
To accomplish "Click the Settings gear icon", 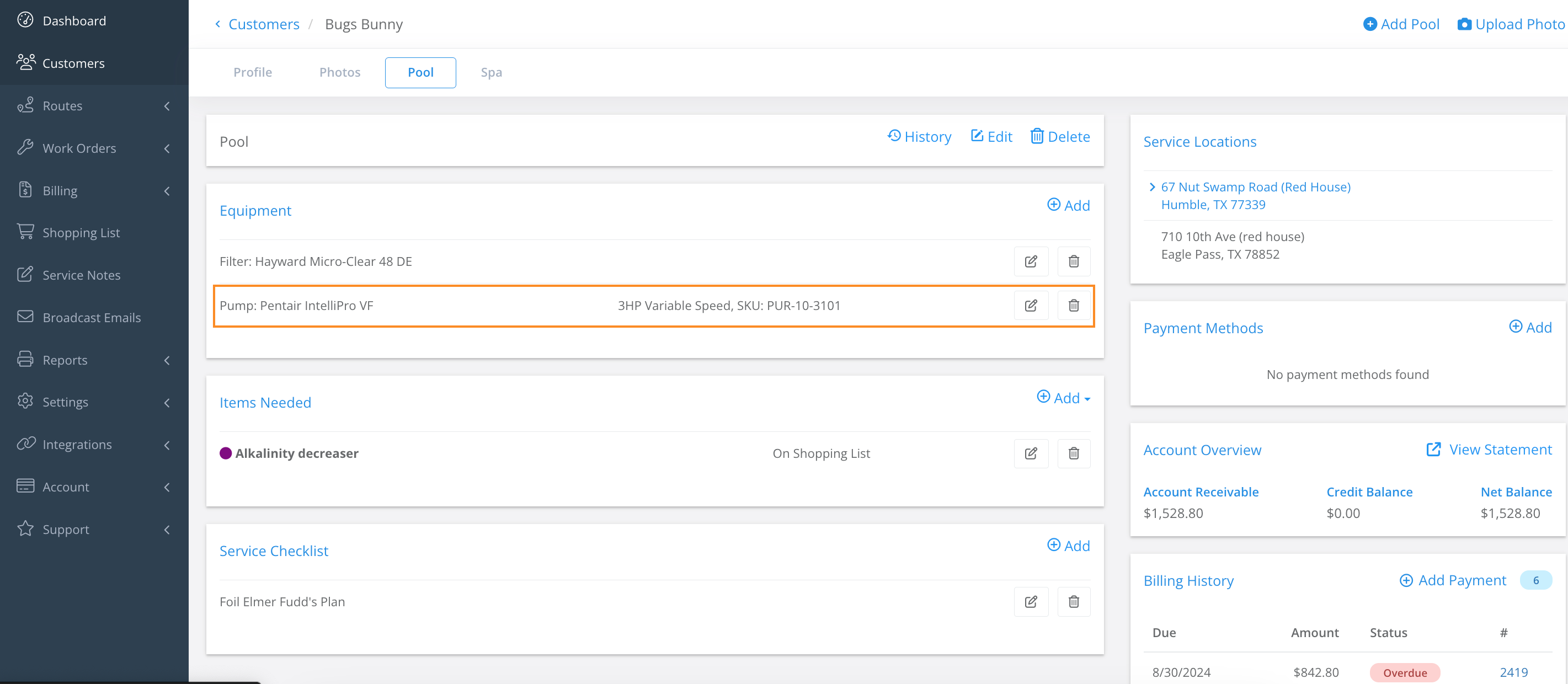I will (x=25, y=401).
